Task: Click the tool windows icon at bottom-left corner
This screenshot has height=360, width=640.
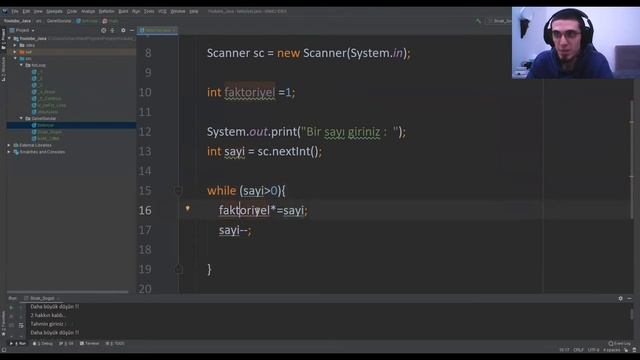Action: click(x=4, y=350)
